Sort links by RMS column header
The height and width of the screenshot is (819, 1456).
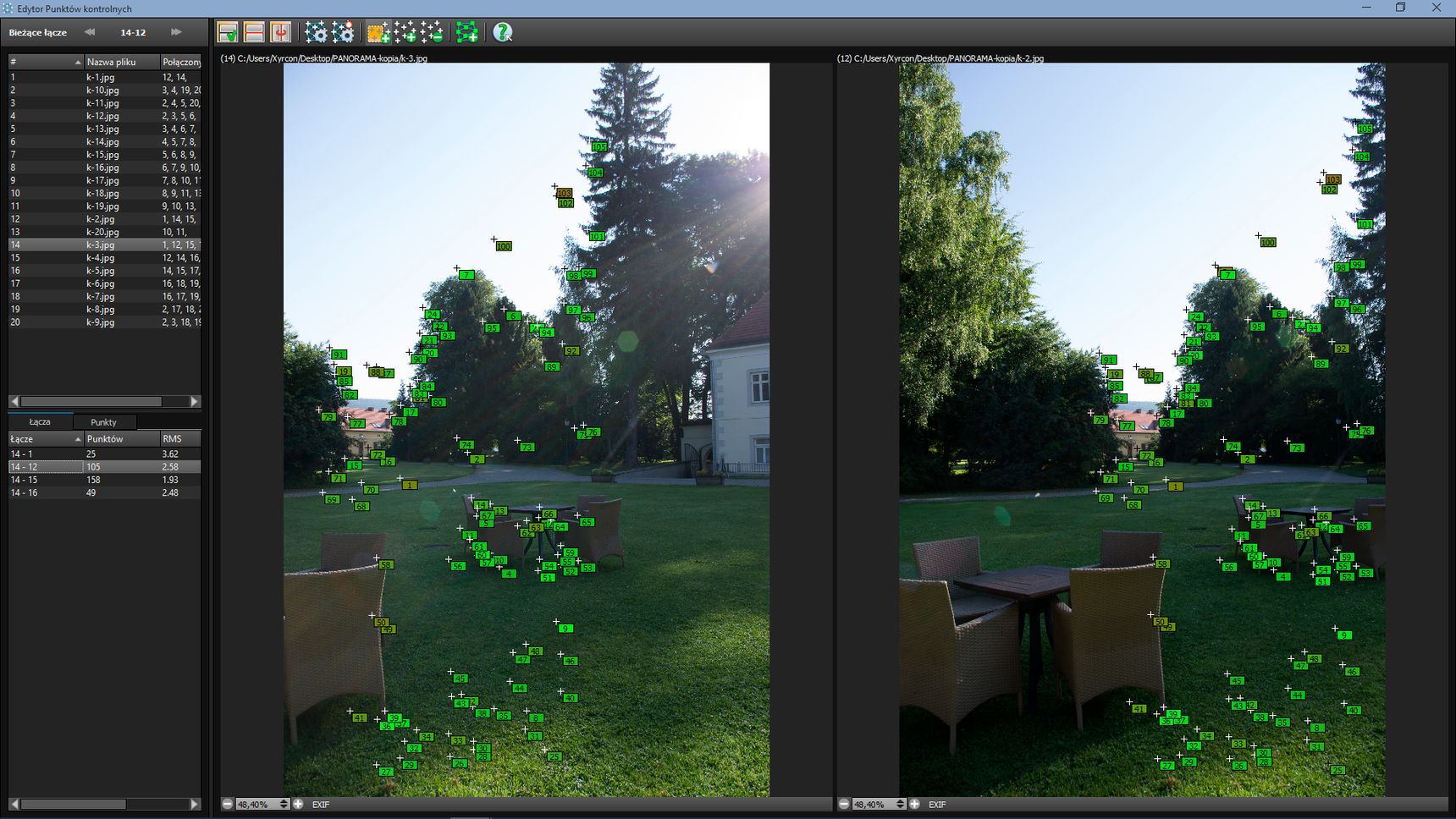point(181,439)
